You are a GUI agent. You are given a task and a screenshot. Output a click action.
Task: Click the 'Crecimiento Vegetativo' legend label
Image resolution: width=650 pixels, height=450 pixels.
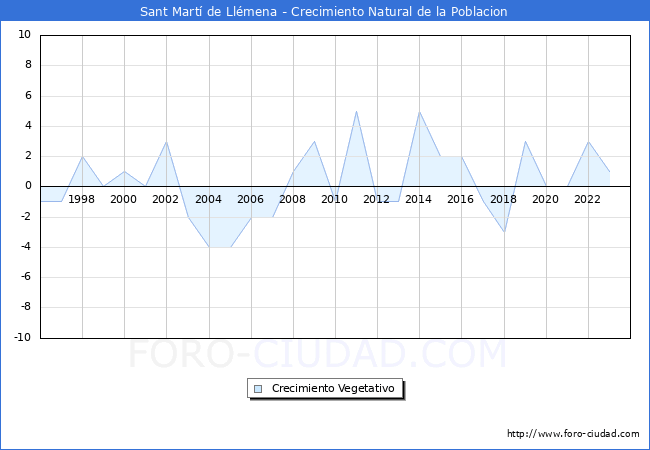click(x=333, y=388)
